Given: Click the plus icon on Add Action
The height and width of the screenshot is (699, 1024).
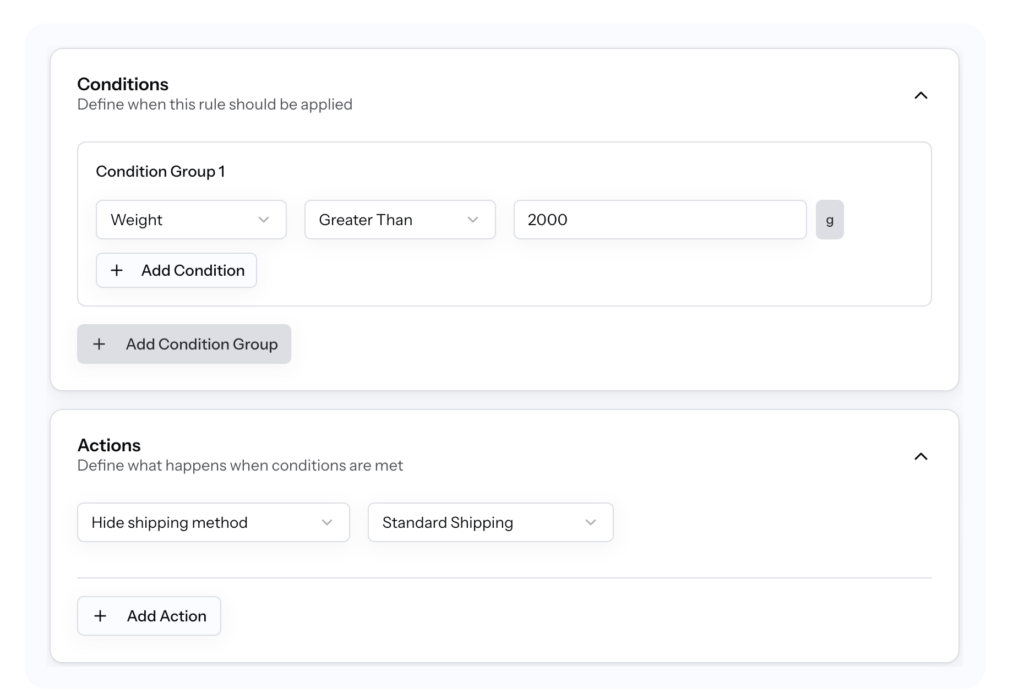Looking at the screenshot, I should click(100, 616).
